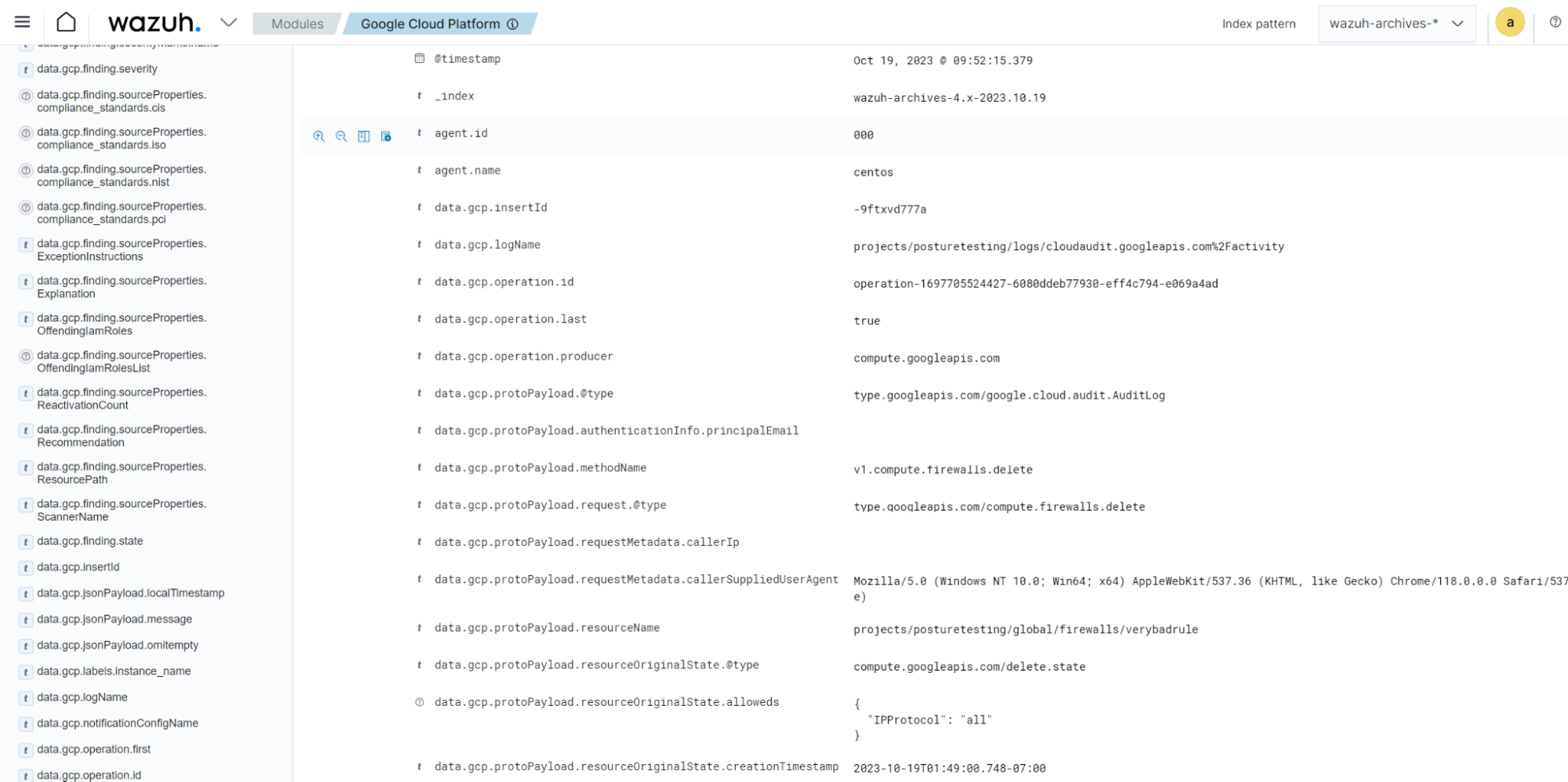Click the string type icon beside data.gcp.logName
This screenshot has width=1568, height=782.
click(420, 245)
